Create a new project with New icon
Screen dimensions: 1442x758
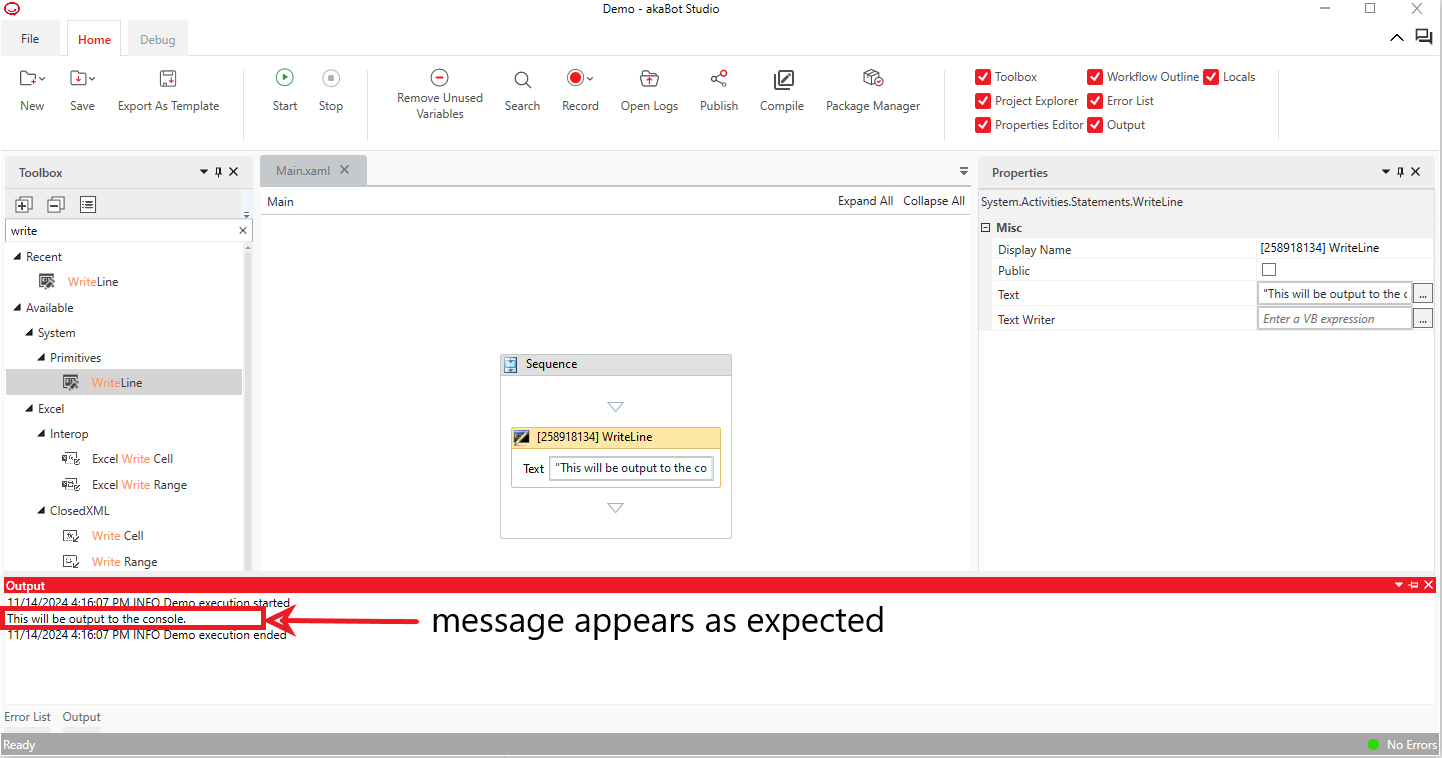click(28, 78)
